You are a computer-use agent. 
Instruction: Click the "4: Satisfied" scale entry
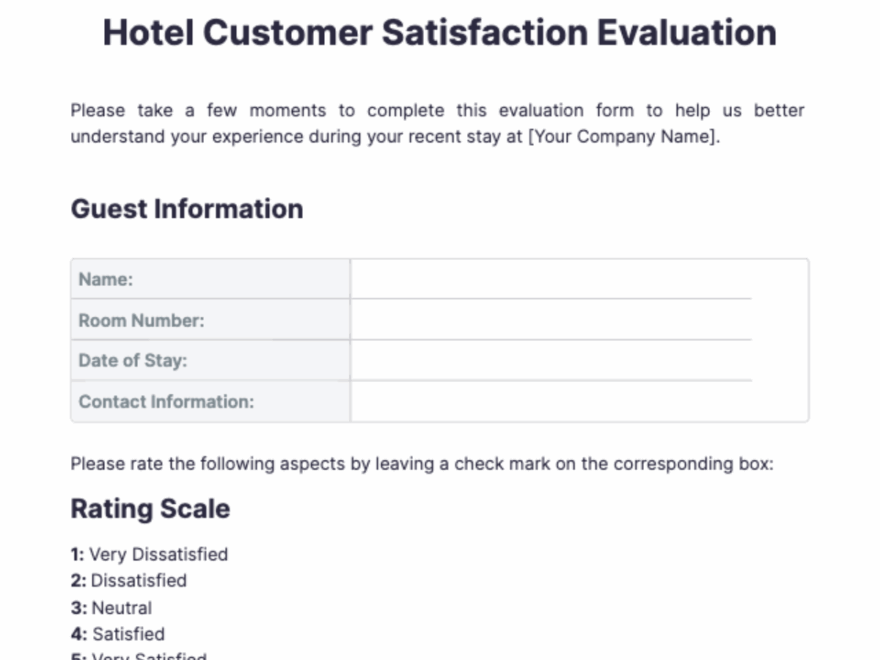point(118,633)
